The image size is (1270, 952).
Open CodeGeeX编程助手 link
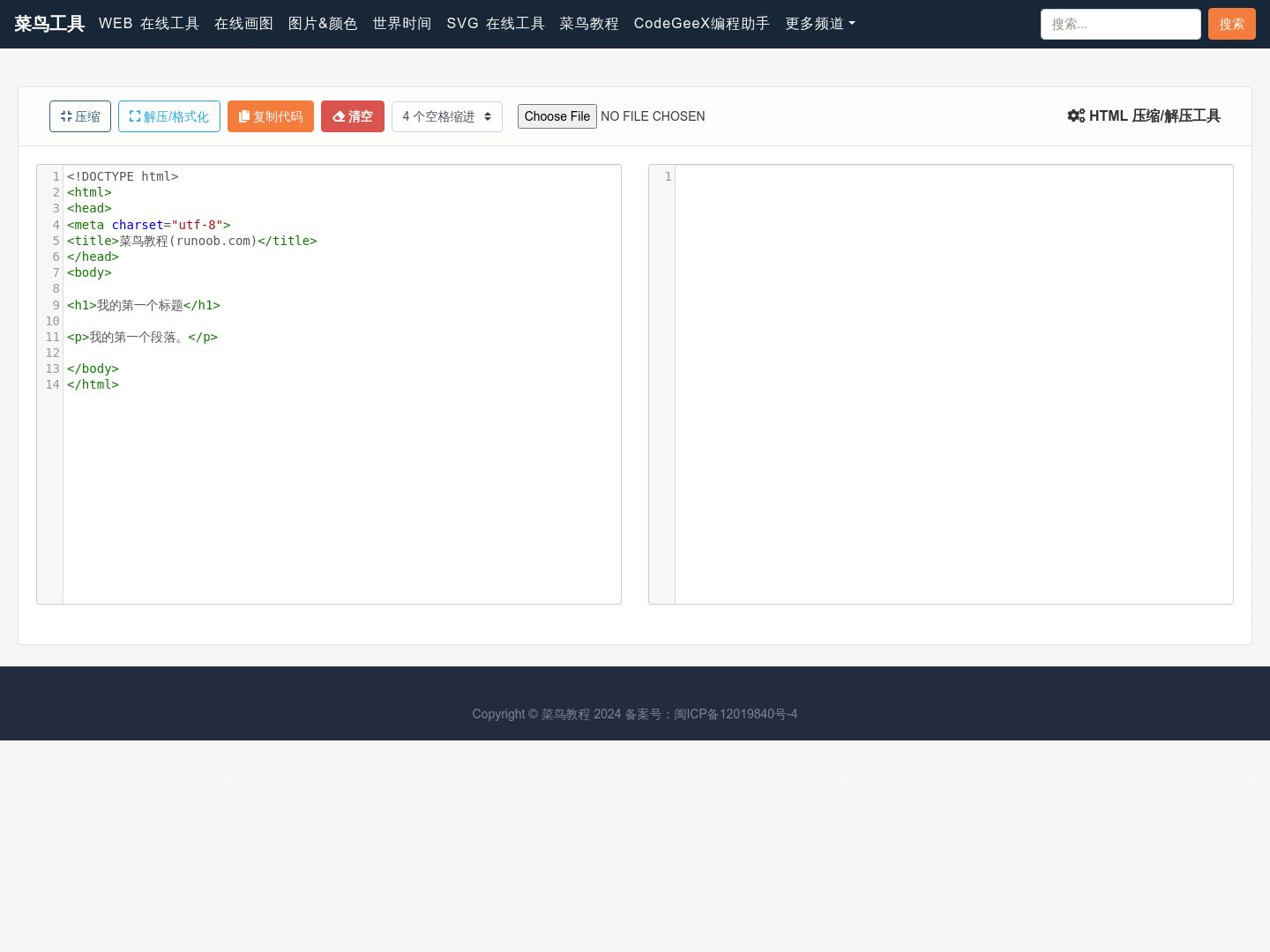click(702, 24)
